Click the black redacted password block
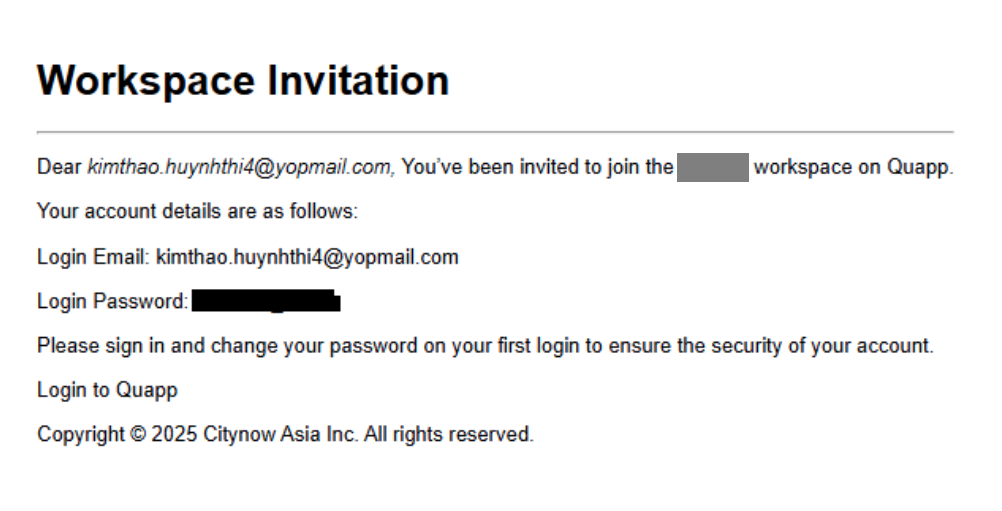The height and width of the screenshot is (511, 1002). (x=266, y=301)
